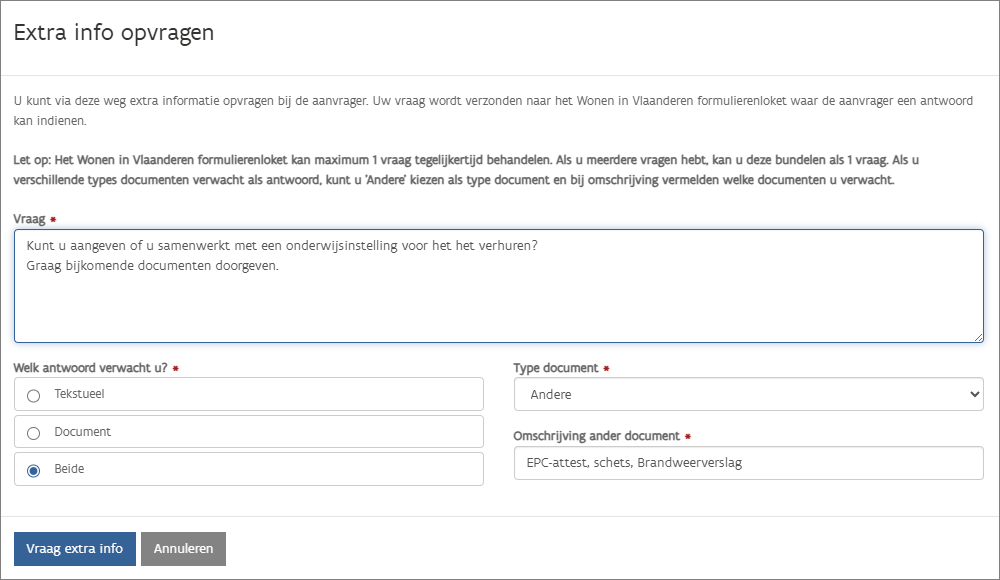The image size is (1000, 580).
Task: Focus the Omschrijving ander document input field
Action: (748, 463)
